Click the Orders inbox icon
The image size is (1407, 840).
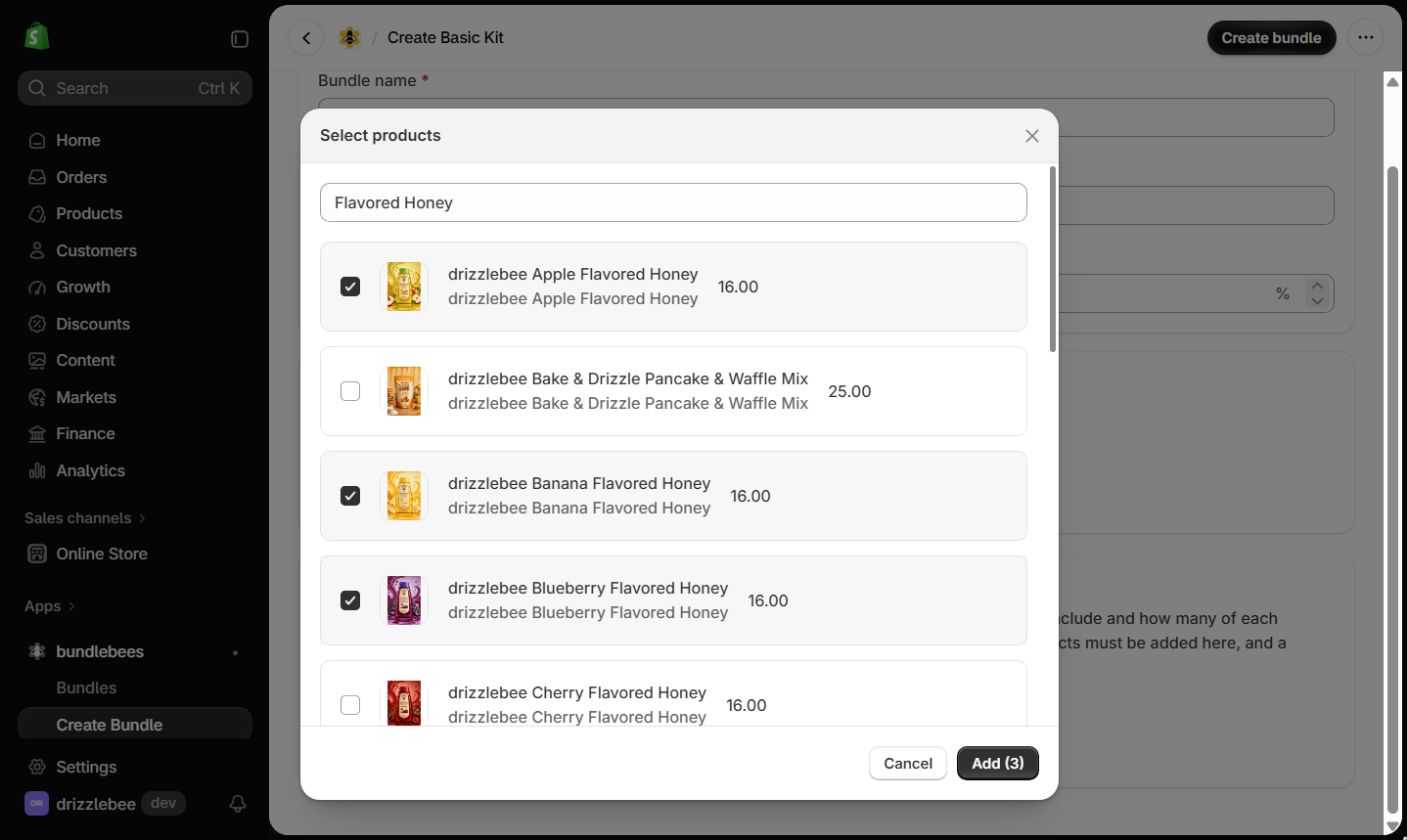point(37,177)
